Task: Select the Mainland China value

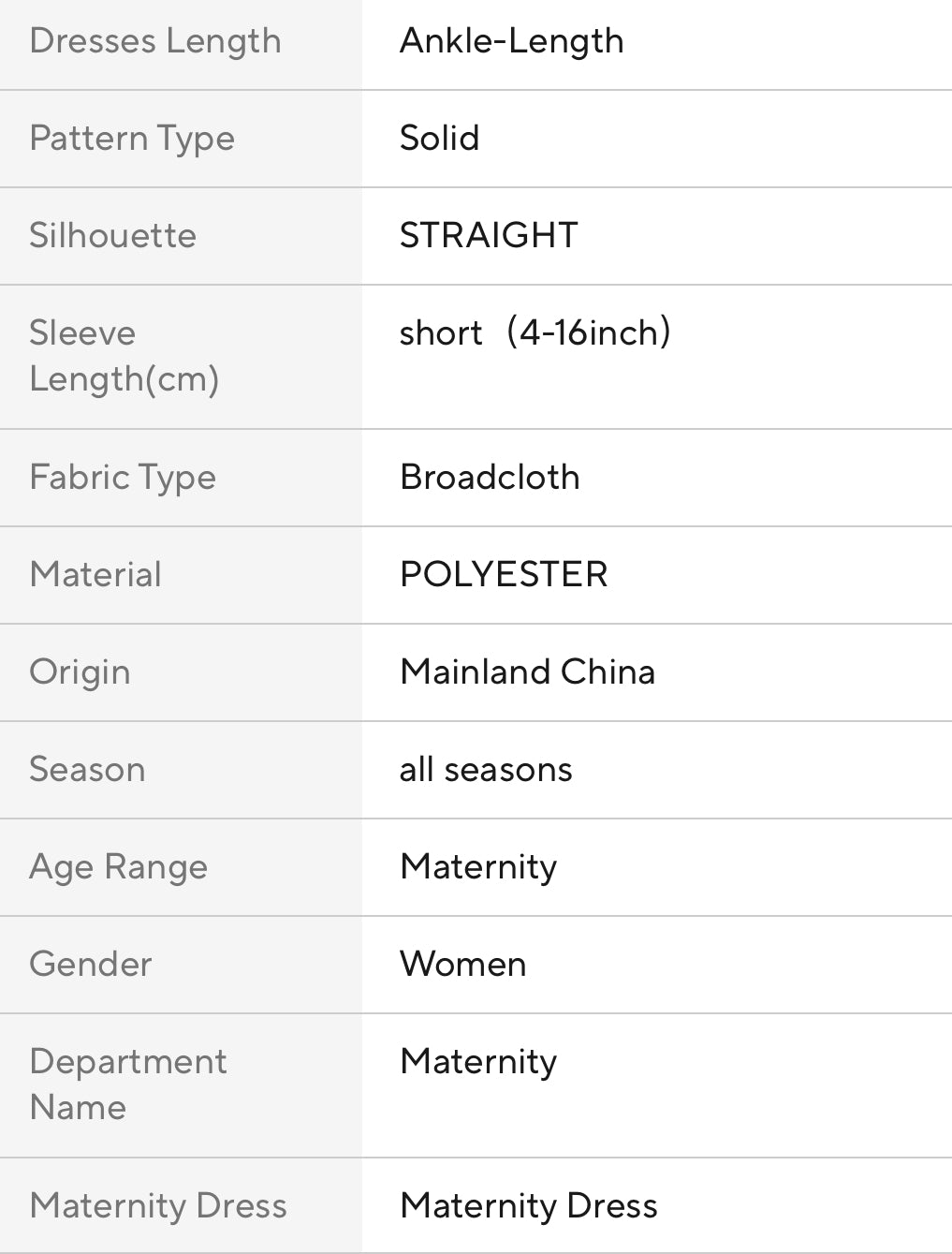Action: click(527, 672)
